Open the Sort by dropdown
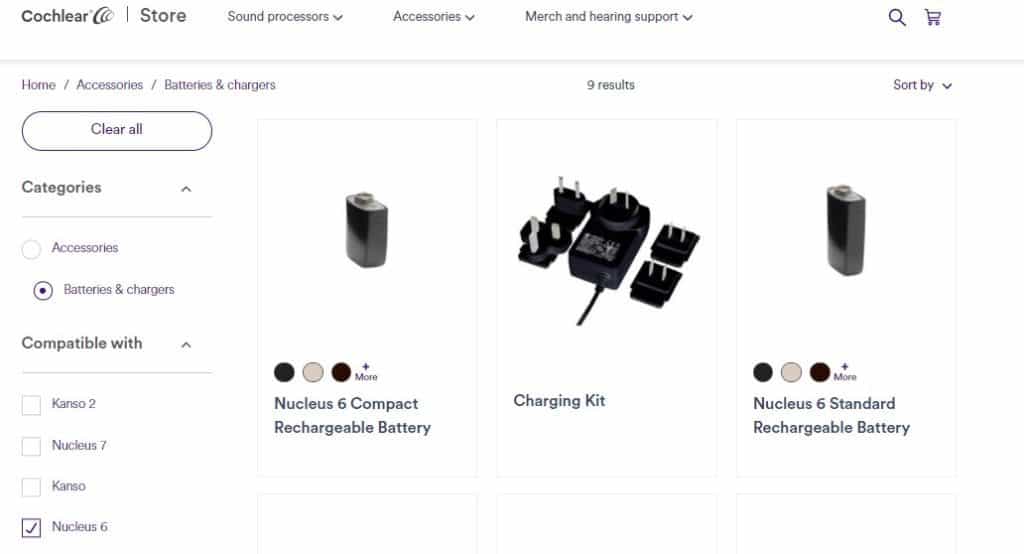Viewport: 1024px width, 554px height. coord(922,85)
